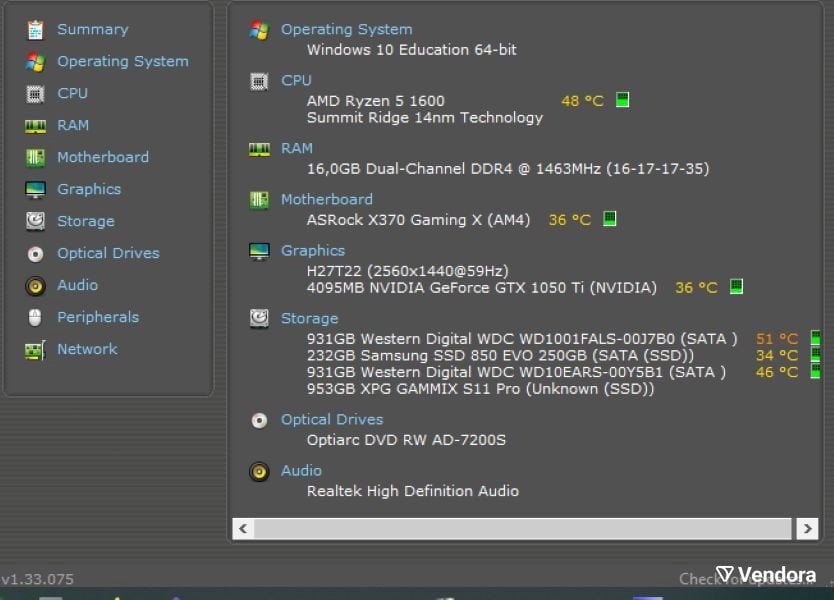The width and height of the screenshot is (834, 600).
Task: Select Summary in the sidebar
Action: pos(93,29)
